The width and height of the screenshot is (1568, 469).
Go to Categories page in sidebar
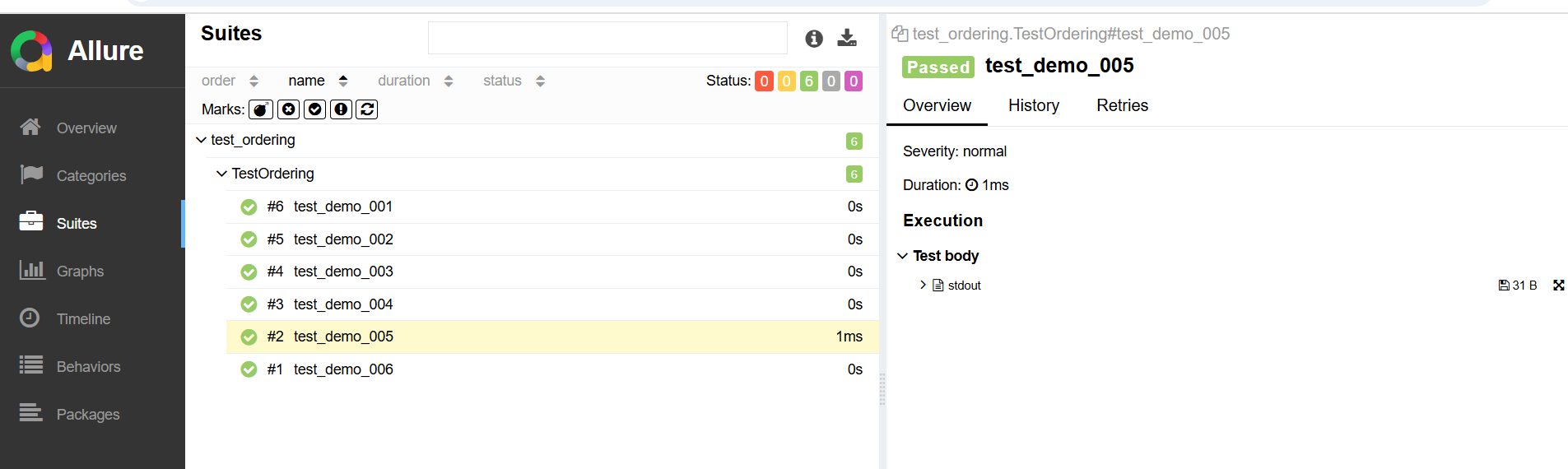tap(91, 176)
